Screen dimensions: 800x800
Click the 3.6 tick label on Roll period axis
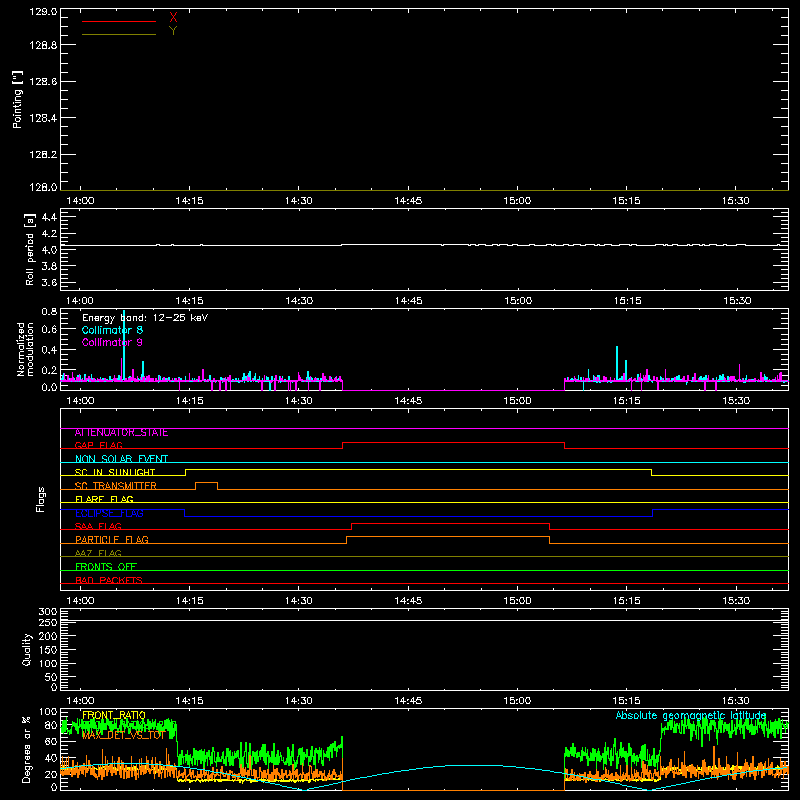pyautogui.click(x=49, y=283)
